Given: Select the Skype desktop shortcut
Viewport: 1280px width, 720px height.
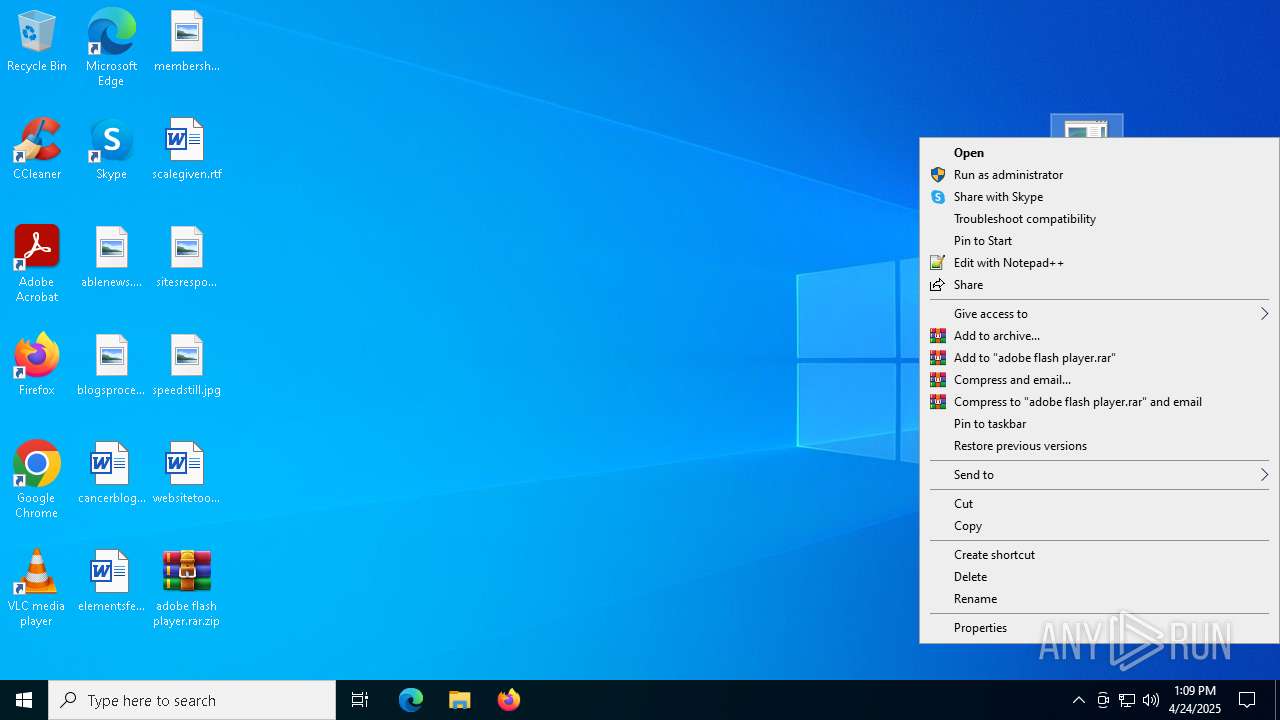Looking at the screenshot, I should (x=111, y=149).
